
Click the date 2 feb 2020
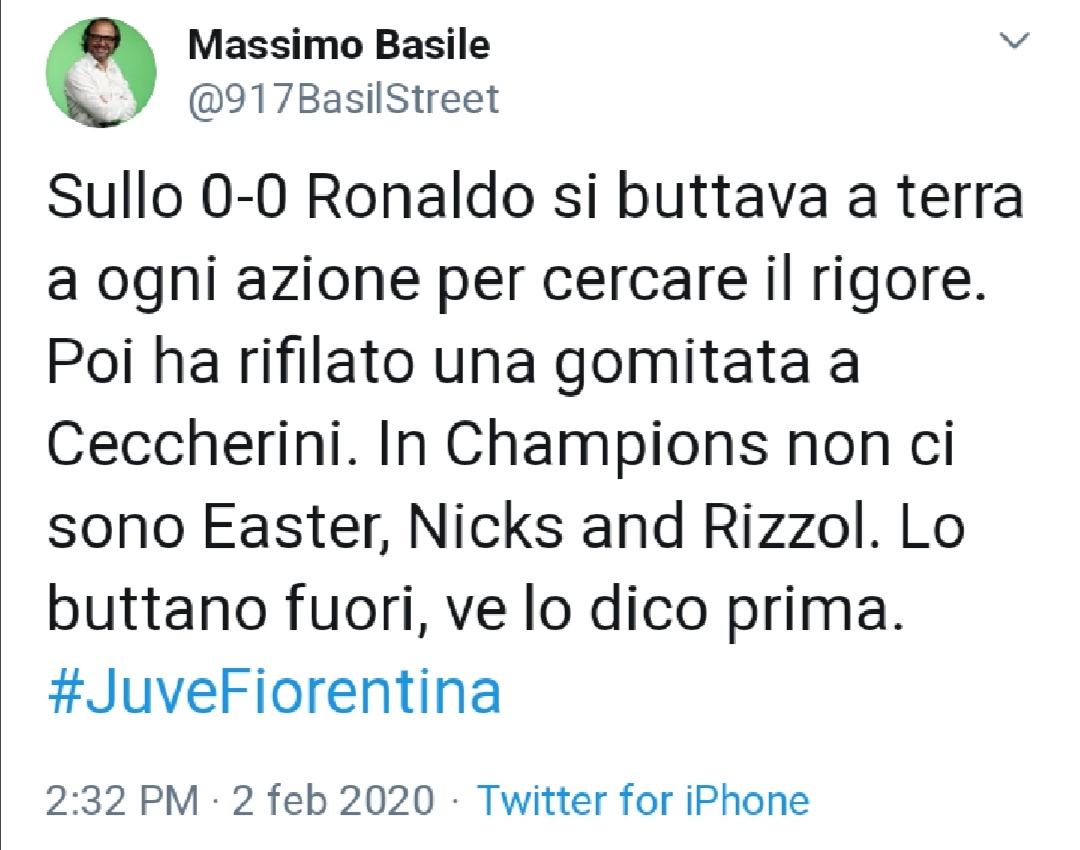coord(330,800)
